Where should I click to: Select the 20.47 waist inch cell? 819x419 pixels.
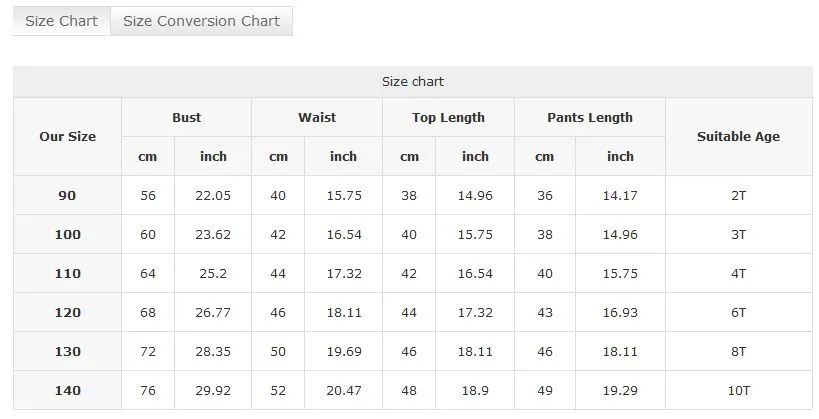[x=344, y=390]
